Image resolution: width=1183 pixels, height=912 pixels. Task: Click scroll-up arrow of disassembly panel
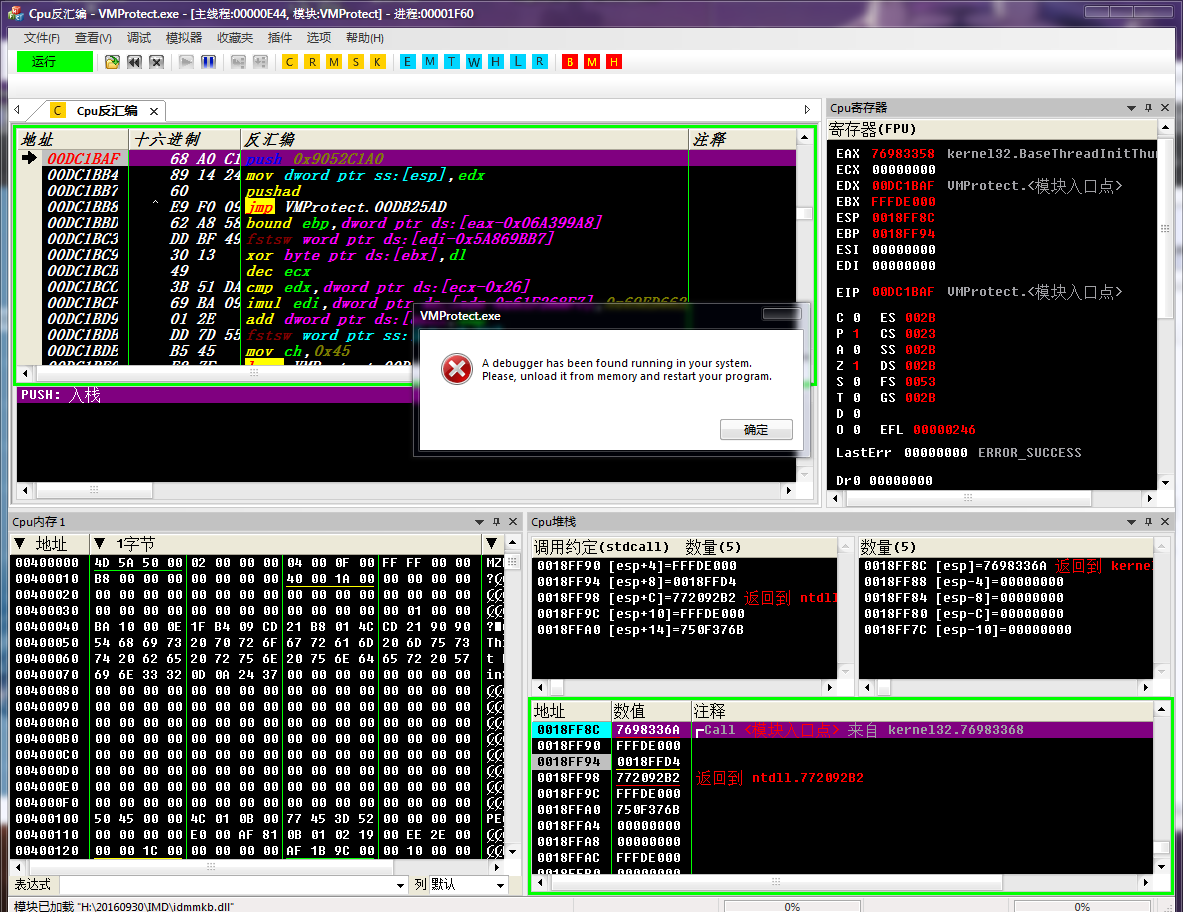pyautogui.click(x=804, y=137)
